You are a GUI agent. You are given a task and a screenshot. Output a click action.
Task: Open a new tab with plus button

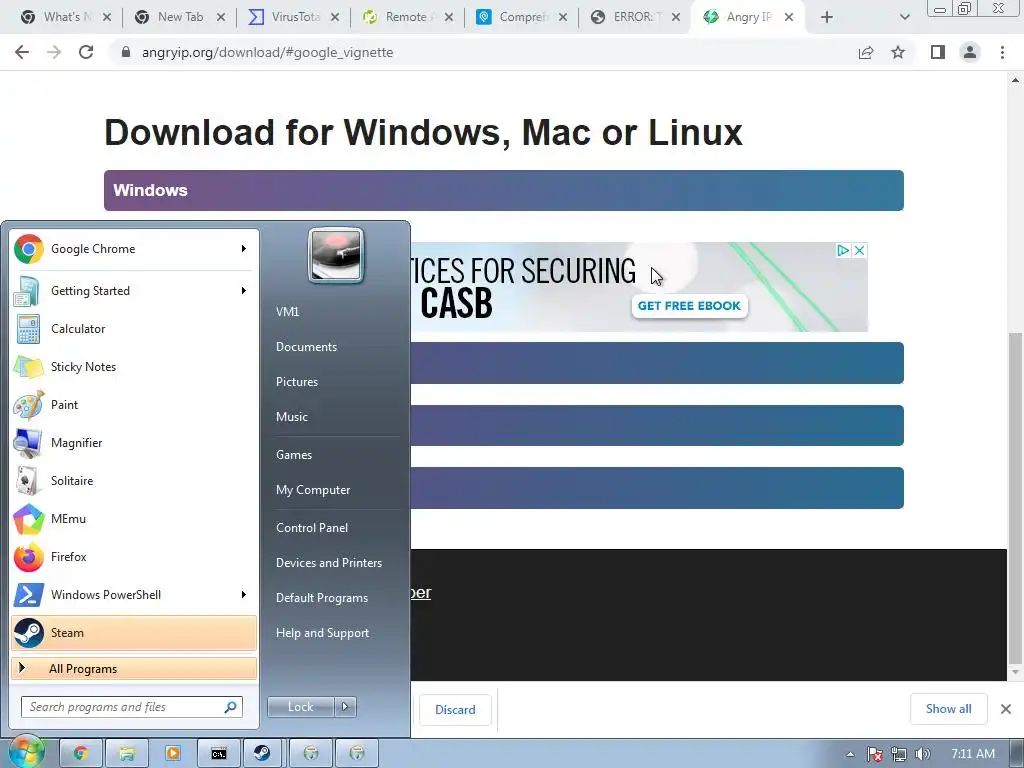point(827,17)
